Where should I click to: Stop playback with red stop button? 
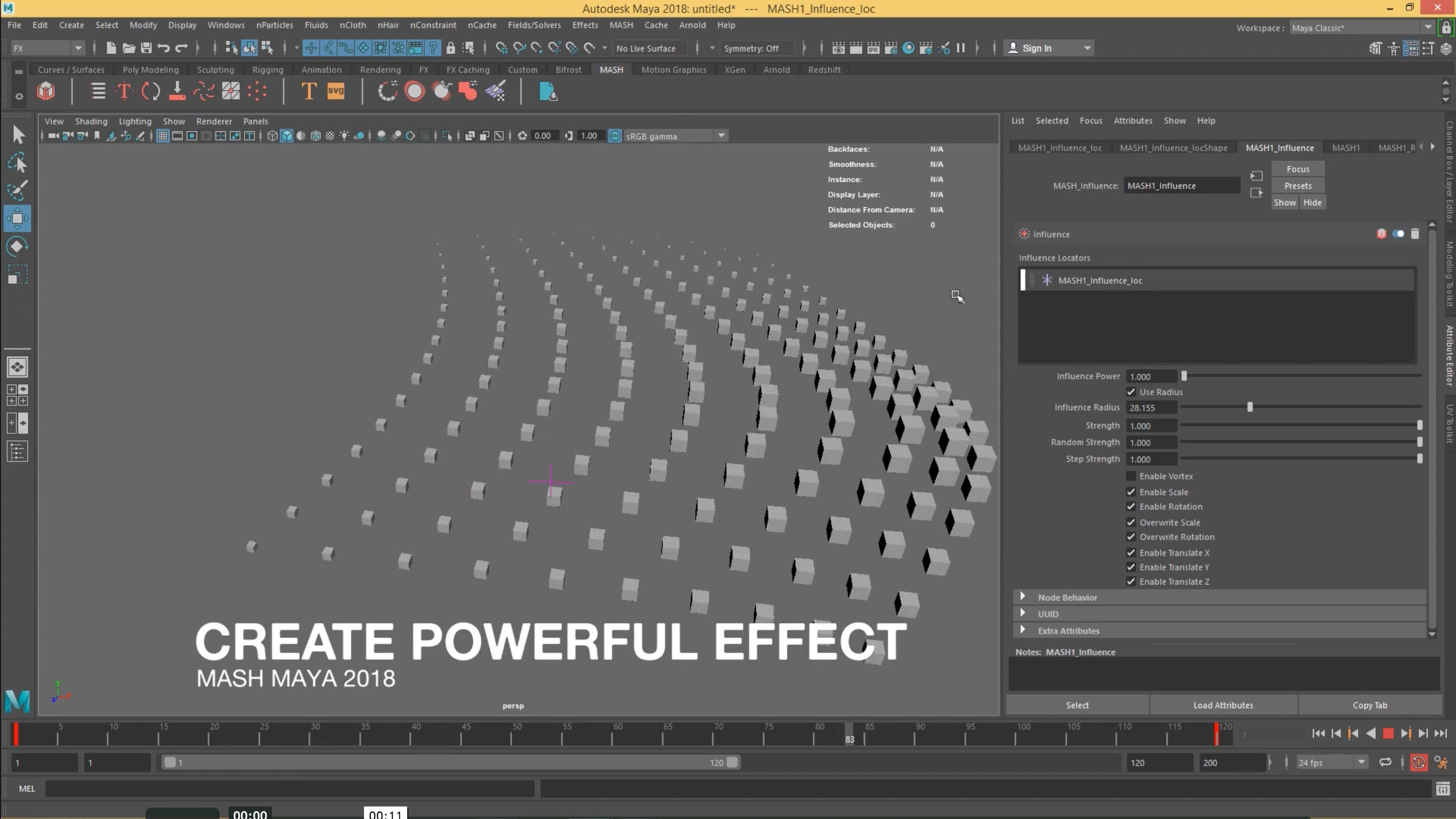pos(1388,733)
